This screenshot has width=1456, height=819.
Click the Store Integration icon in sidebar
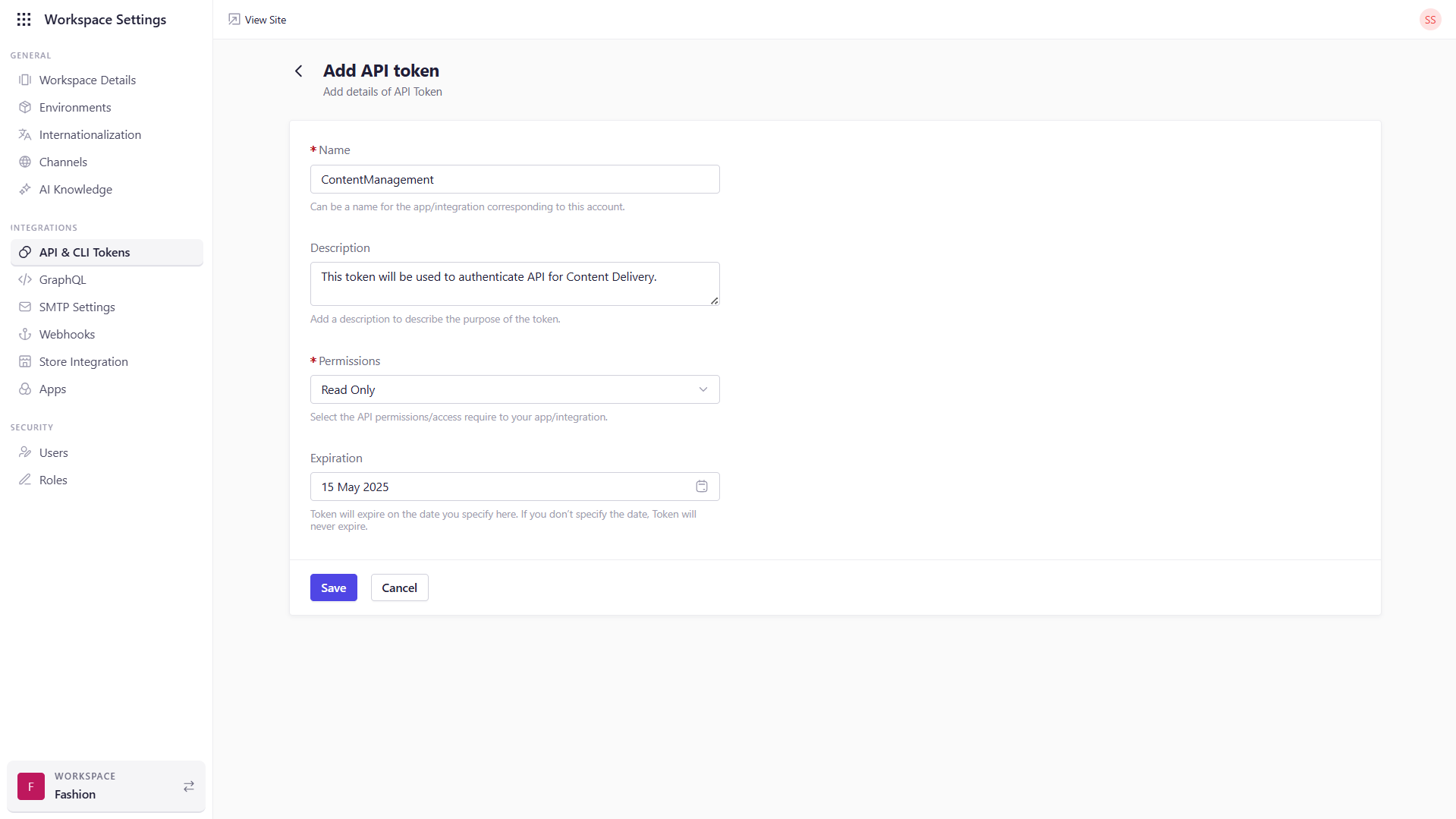click(x=25, y=361)
